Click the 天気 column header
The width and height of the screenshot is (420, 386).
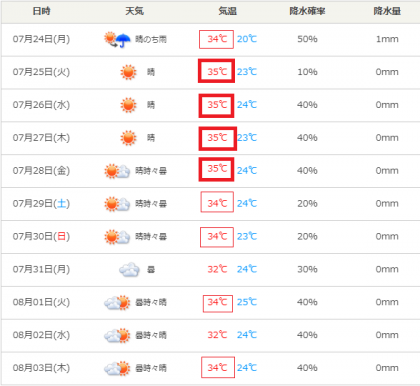[x=134, y=11]
